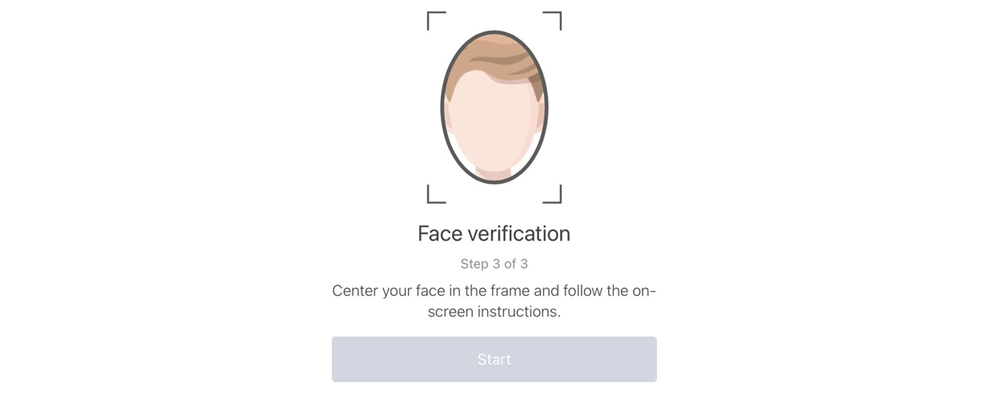
Task: Click the word 'verification' in the title
Action: pyautogui.click(x=519, y=234)
